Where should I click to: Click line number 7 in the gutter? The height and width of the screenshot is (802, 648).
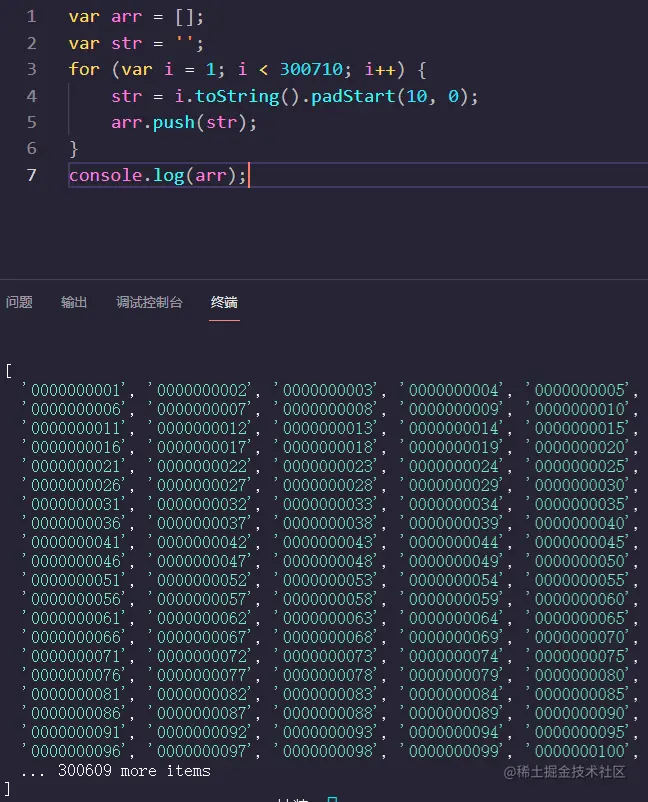click(32, 175)
